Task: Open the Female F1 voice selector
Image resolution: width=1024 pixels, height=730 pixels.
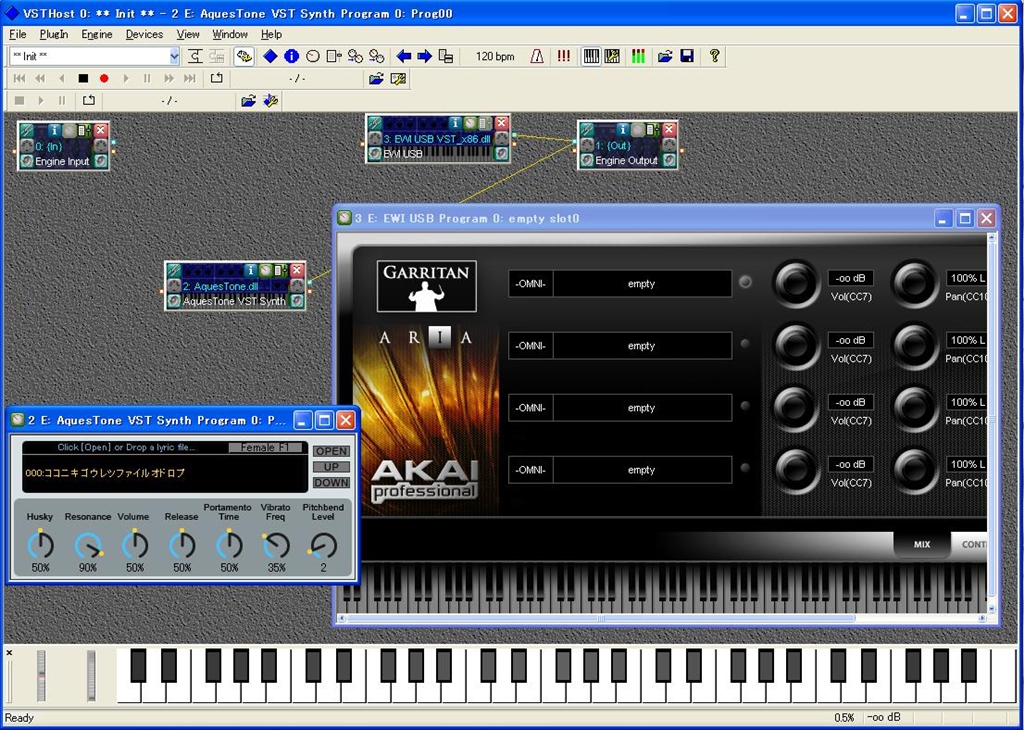Action: pyautogui.click(x=266, y=448)
